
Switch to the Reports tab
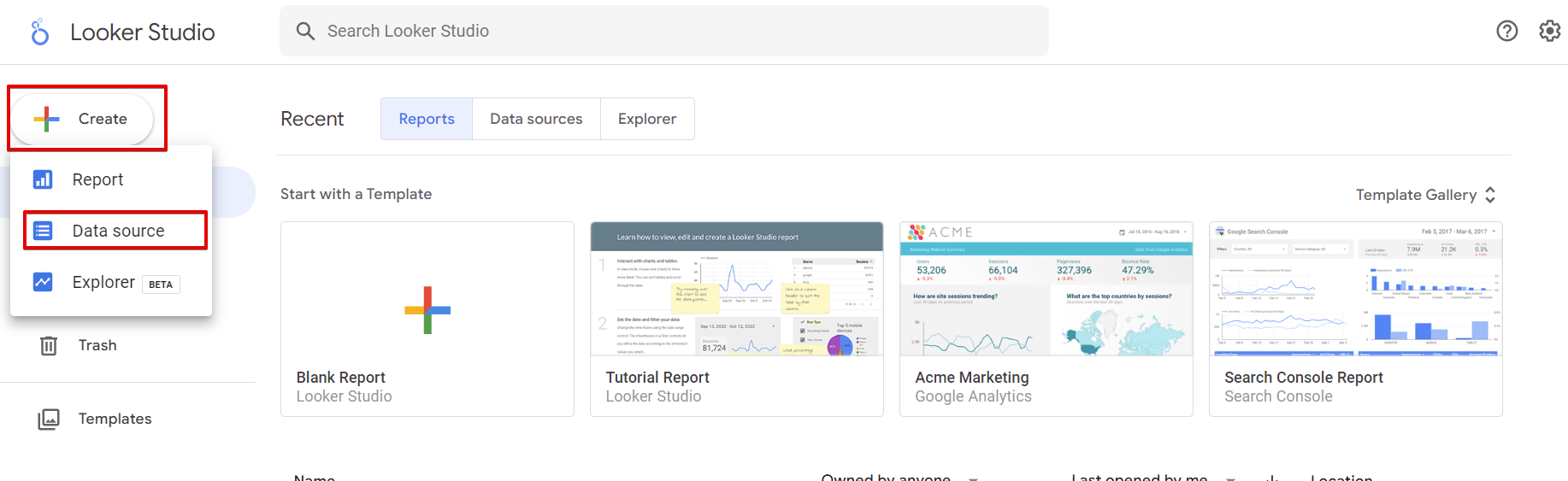[x=427, y=119]
